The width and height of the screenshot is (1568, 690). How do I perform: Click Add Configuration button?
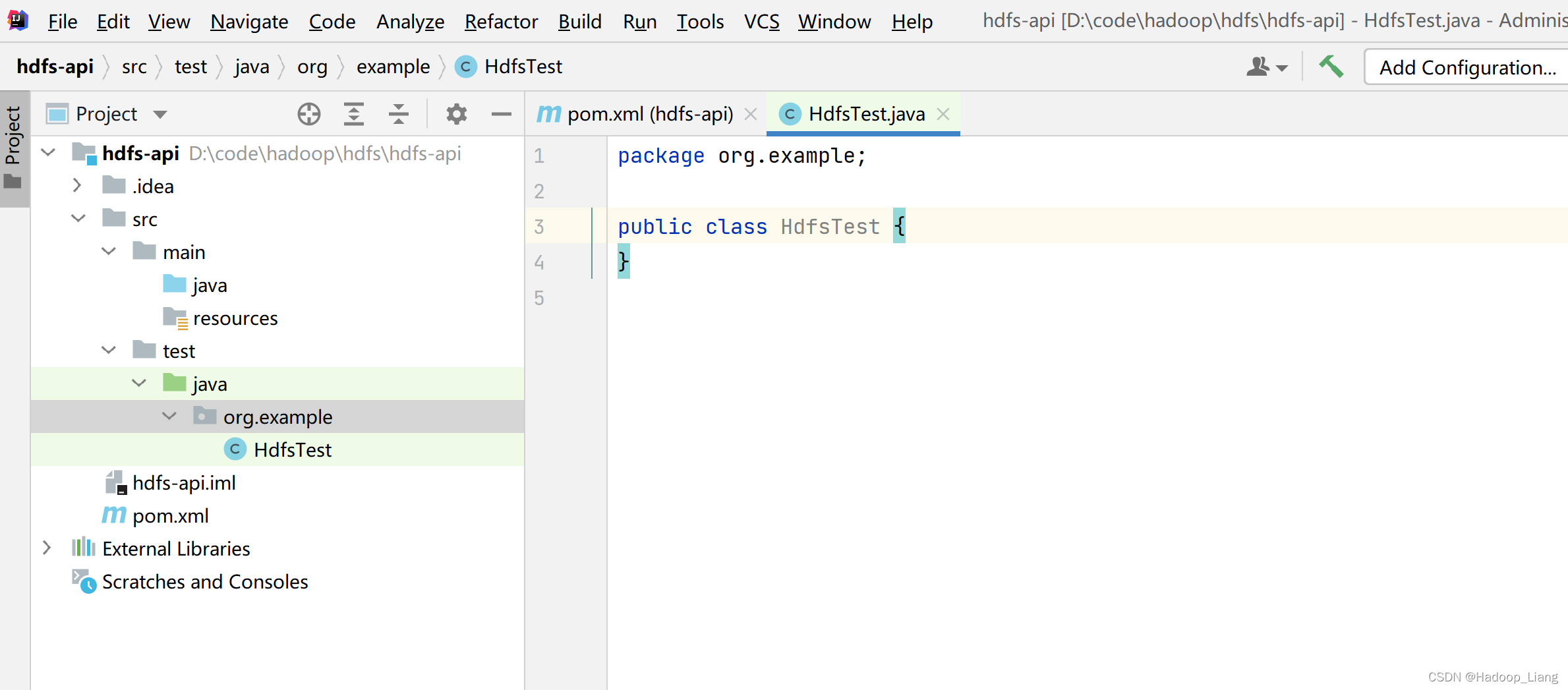tap(1467, 67)
